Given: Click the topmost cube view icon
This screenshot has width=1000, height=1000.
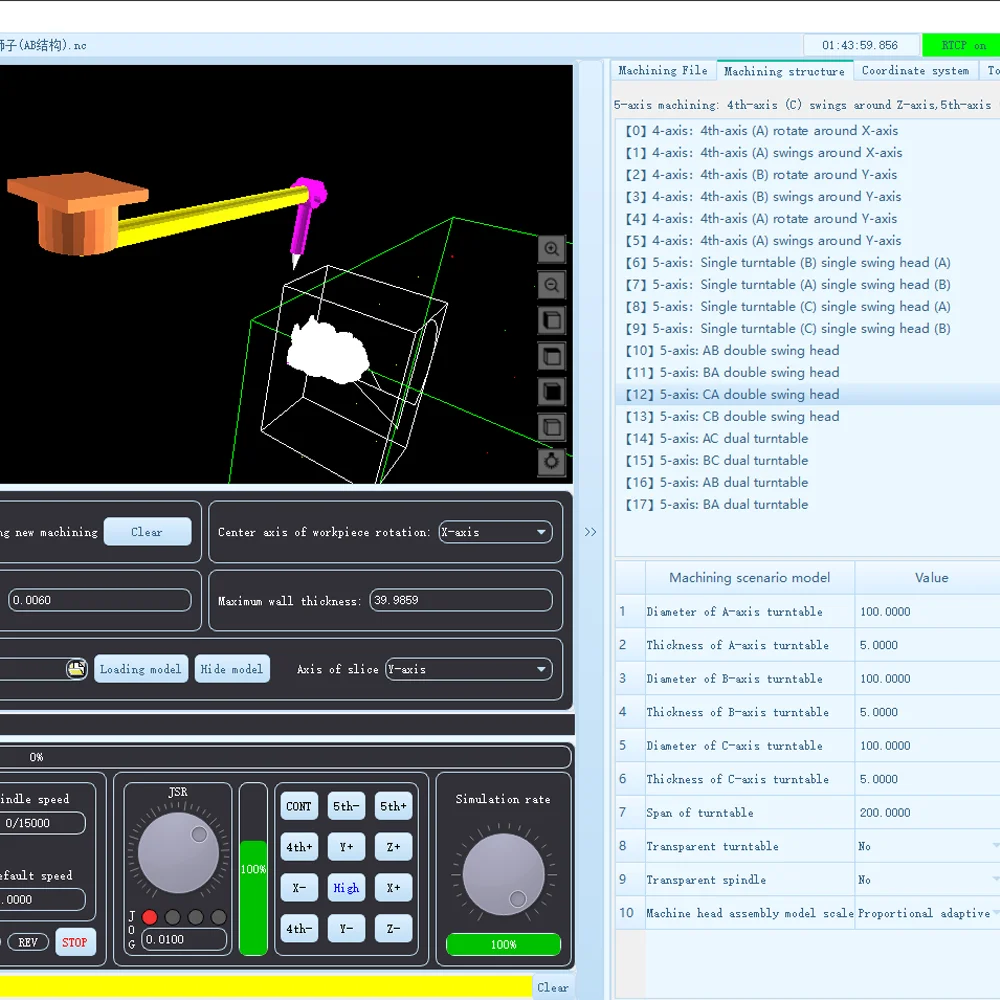Looking at the screenshot, I should 551,321.
